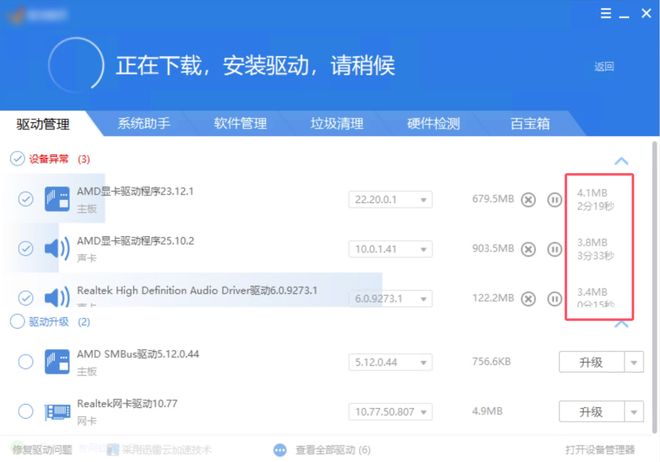Open the arrow menu beside Realtek网卡 升级 button

tap(634, 412)
